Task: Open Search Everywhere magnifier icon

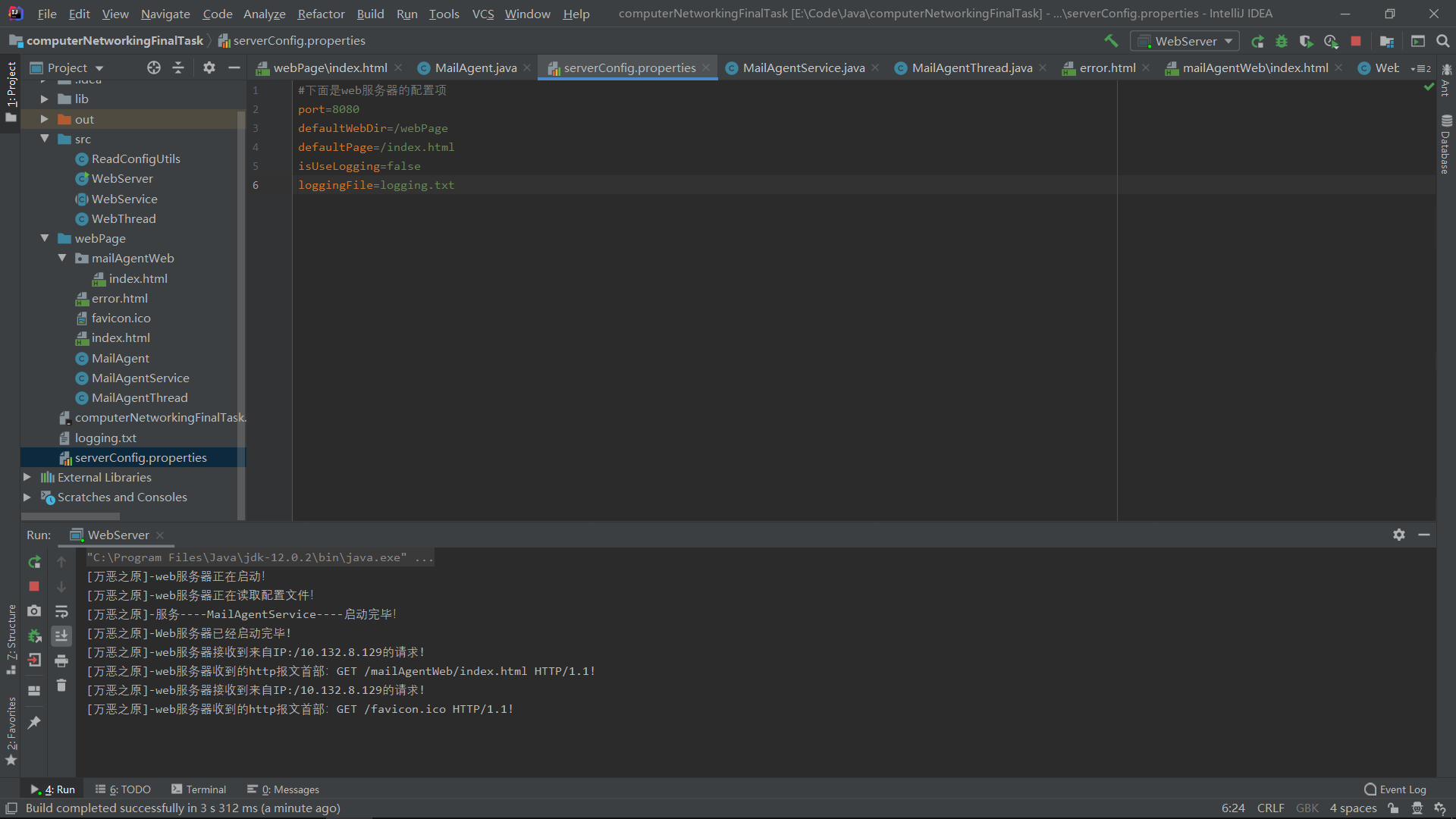Action: pyautogui.click(x=1443, y=41)
